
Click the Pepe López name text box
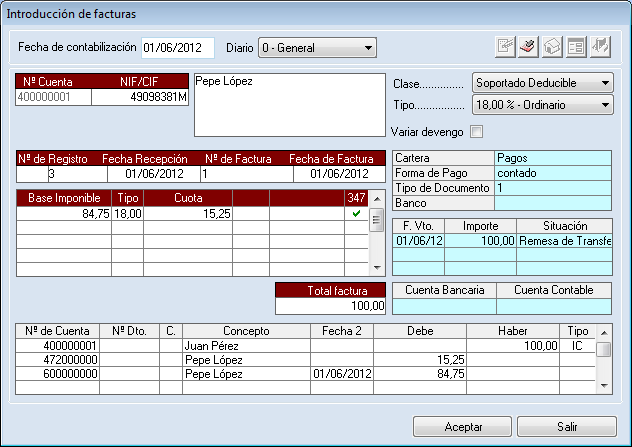click(287, 103)
